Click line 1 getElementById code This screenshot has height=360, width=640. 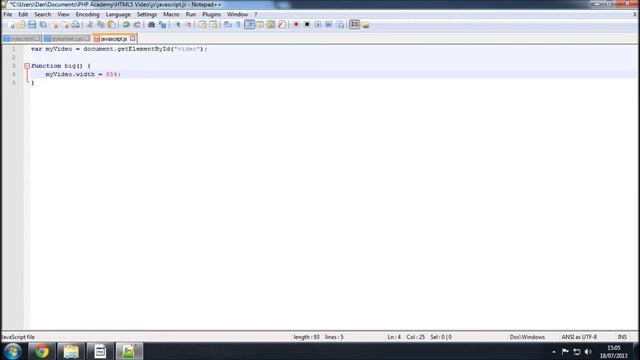[x=119, y=49]
